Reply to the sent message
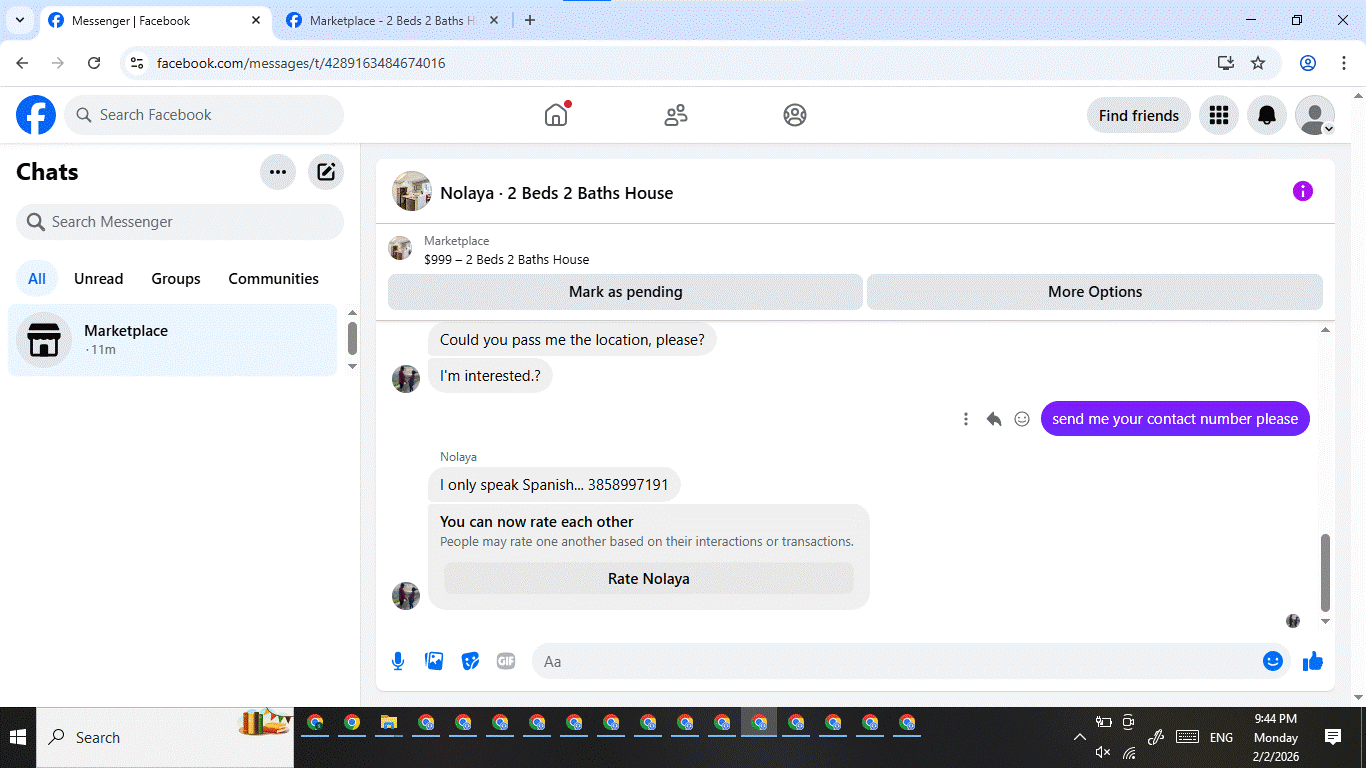This screenshot has height=768, width=1366. click(x=994, y=419)
